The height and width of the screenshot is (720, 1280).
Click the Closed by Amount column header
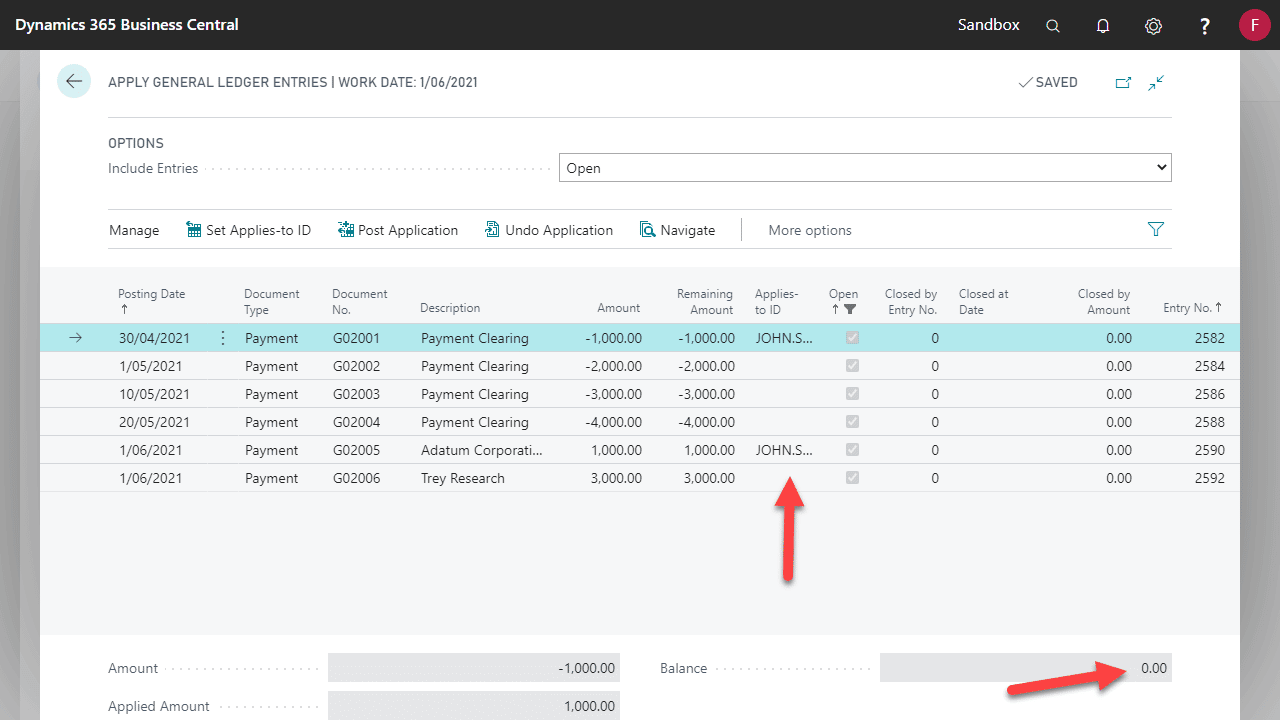[x=1104, y=301]
